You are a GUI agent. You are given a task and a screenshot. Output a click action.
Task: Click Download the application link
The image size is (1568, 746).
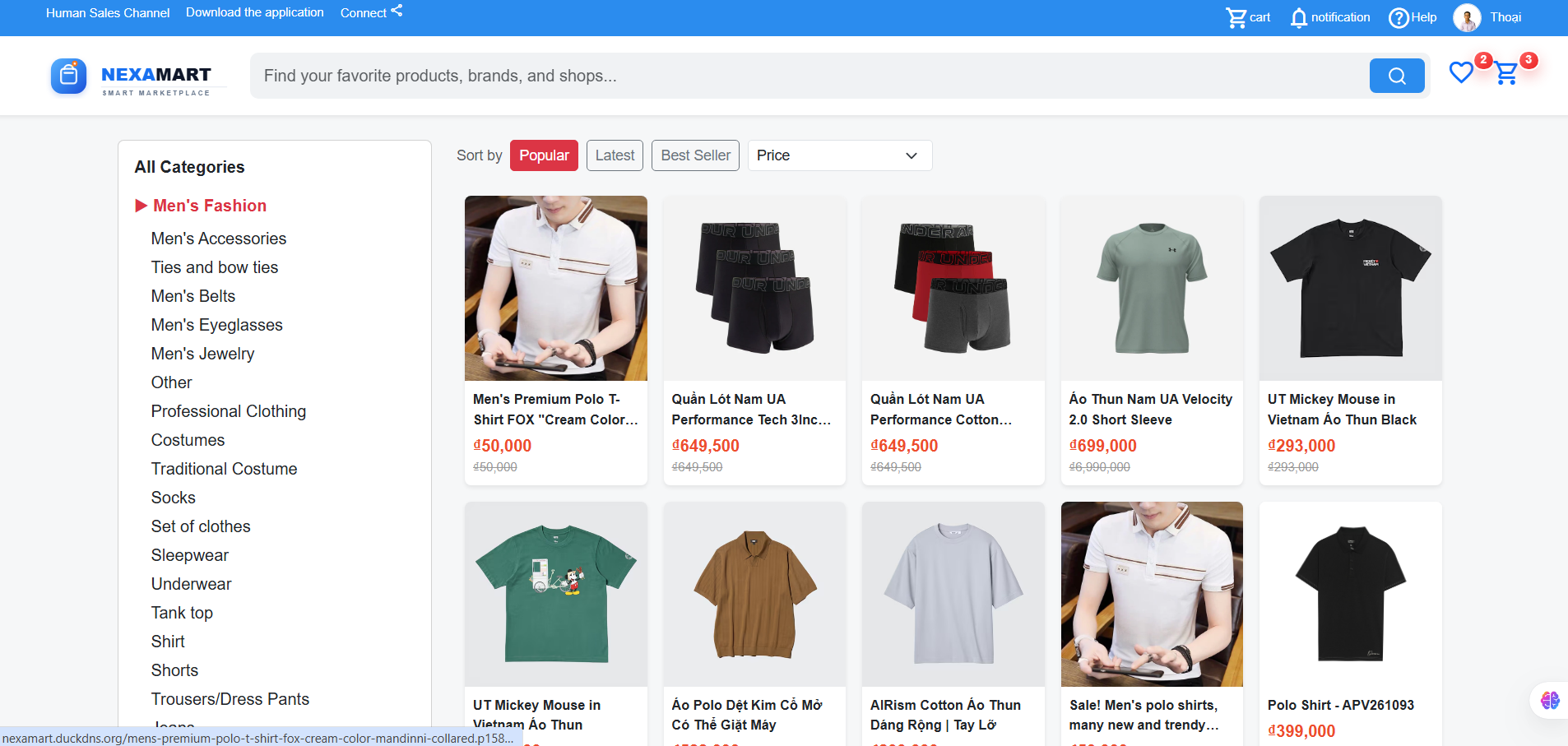[x=255, y=12]
